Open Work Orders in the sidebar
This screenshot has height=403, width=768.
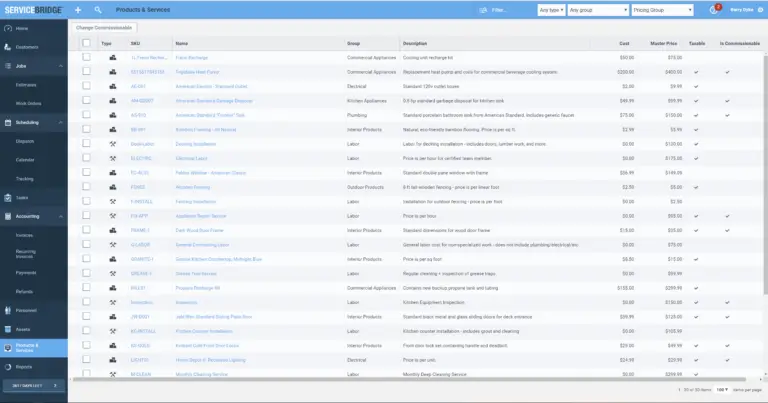pos(28,104)
